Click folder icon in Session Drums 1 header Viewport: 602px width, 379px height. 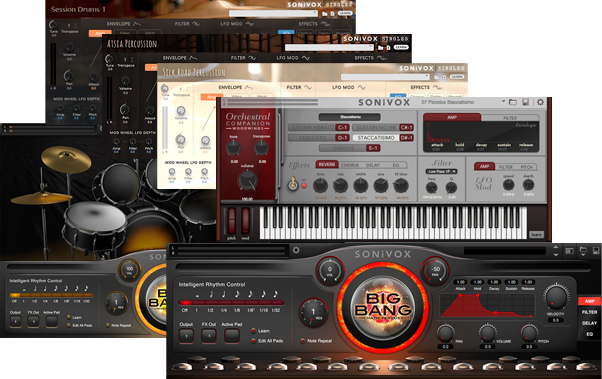(324, 13)
